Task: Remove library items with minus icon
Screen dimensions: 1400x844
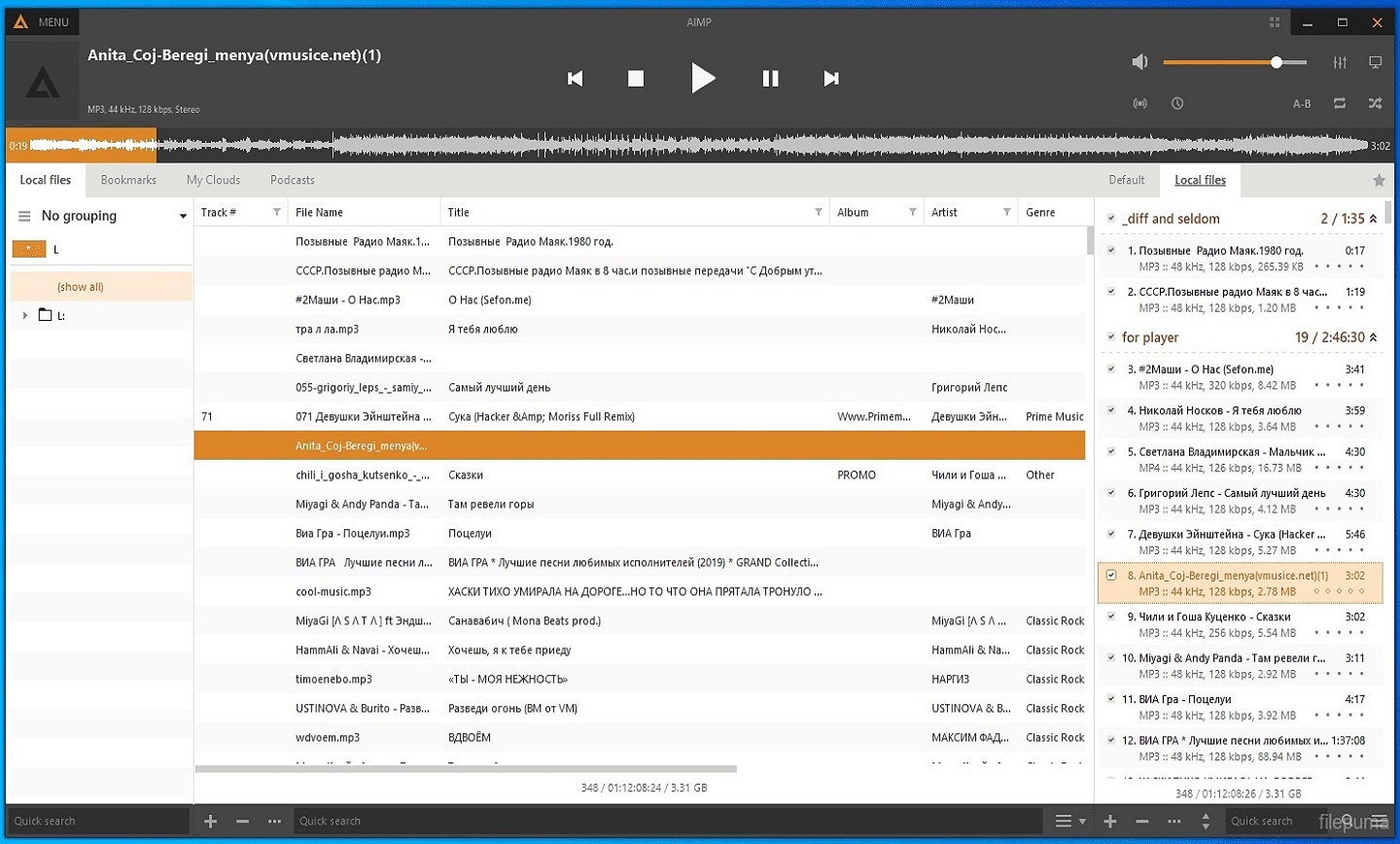Action: pyautogui.click(x=242, y=822)
